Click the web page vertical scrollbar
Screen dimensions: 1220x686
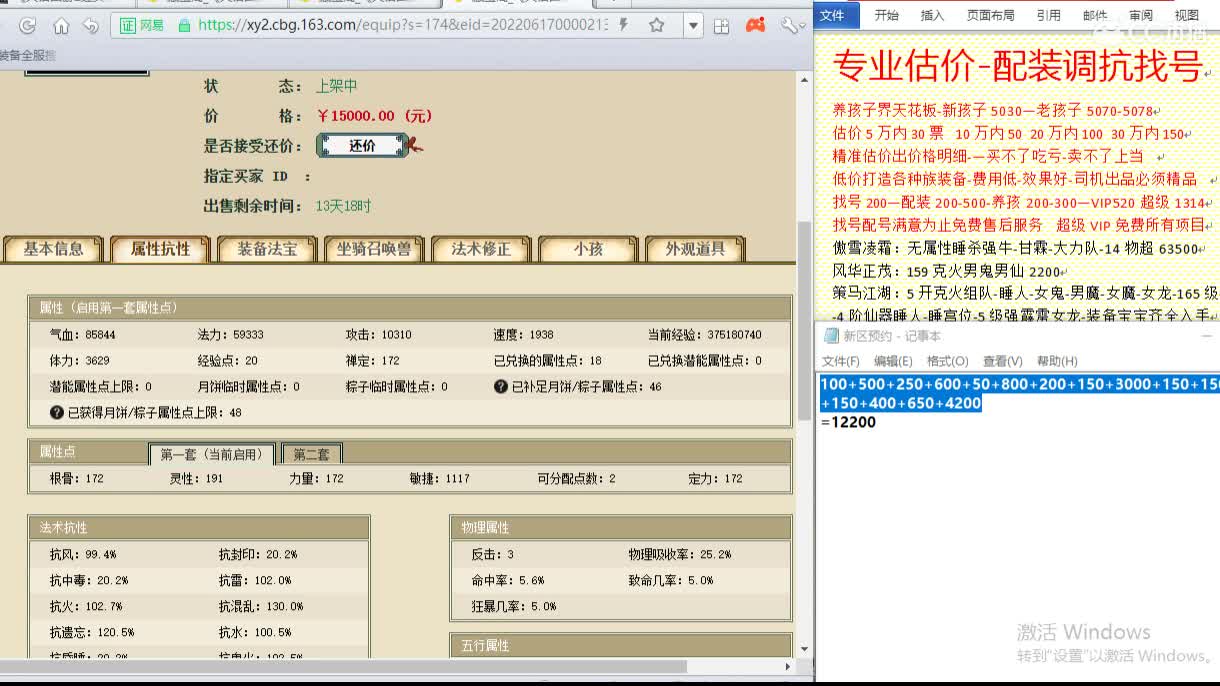pyautogui.click(x=804, y=320)
